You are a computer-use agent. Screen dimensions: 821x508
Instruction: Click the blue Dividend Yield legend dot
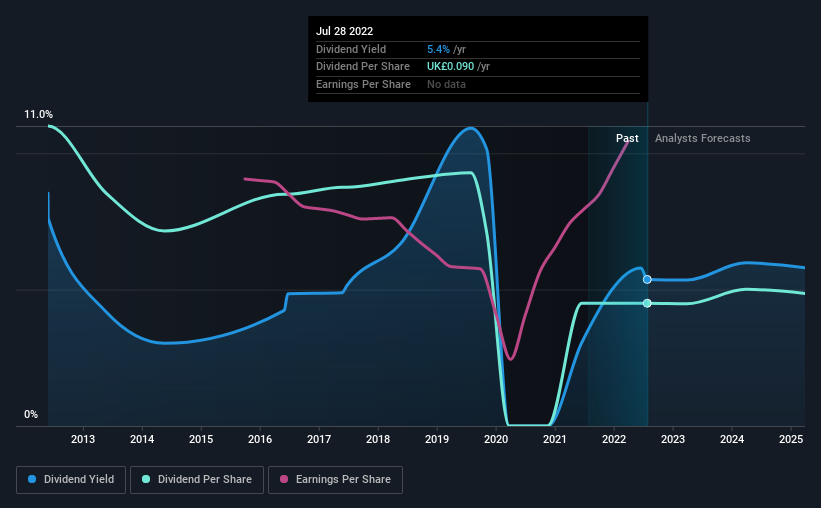click(x=32, y=479)
